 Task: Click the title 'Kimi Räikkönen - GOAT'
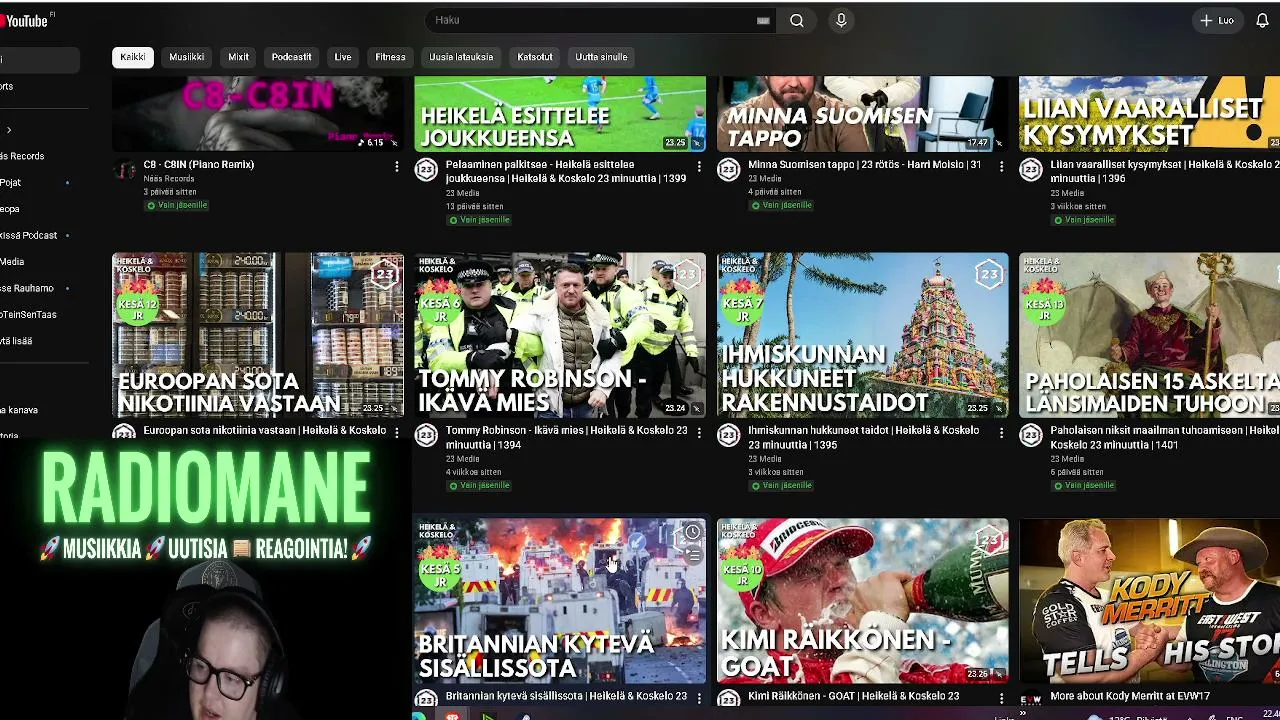(x=853, y=696)
